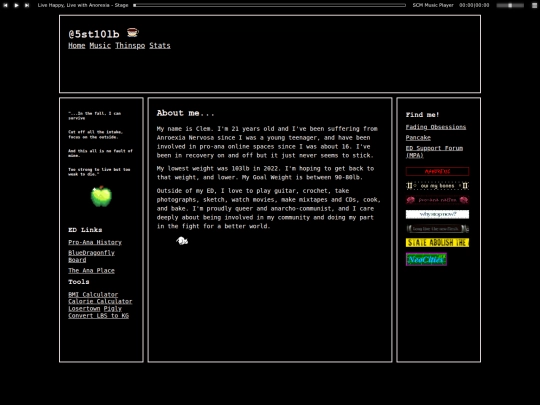This screenshot has width=540, height=405.
Task: Click the dark metallic 'long live' badge
Action: point(437,229)
